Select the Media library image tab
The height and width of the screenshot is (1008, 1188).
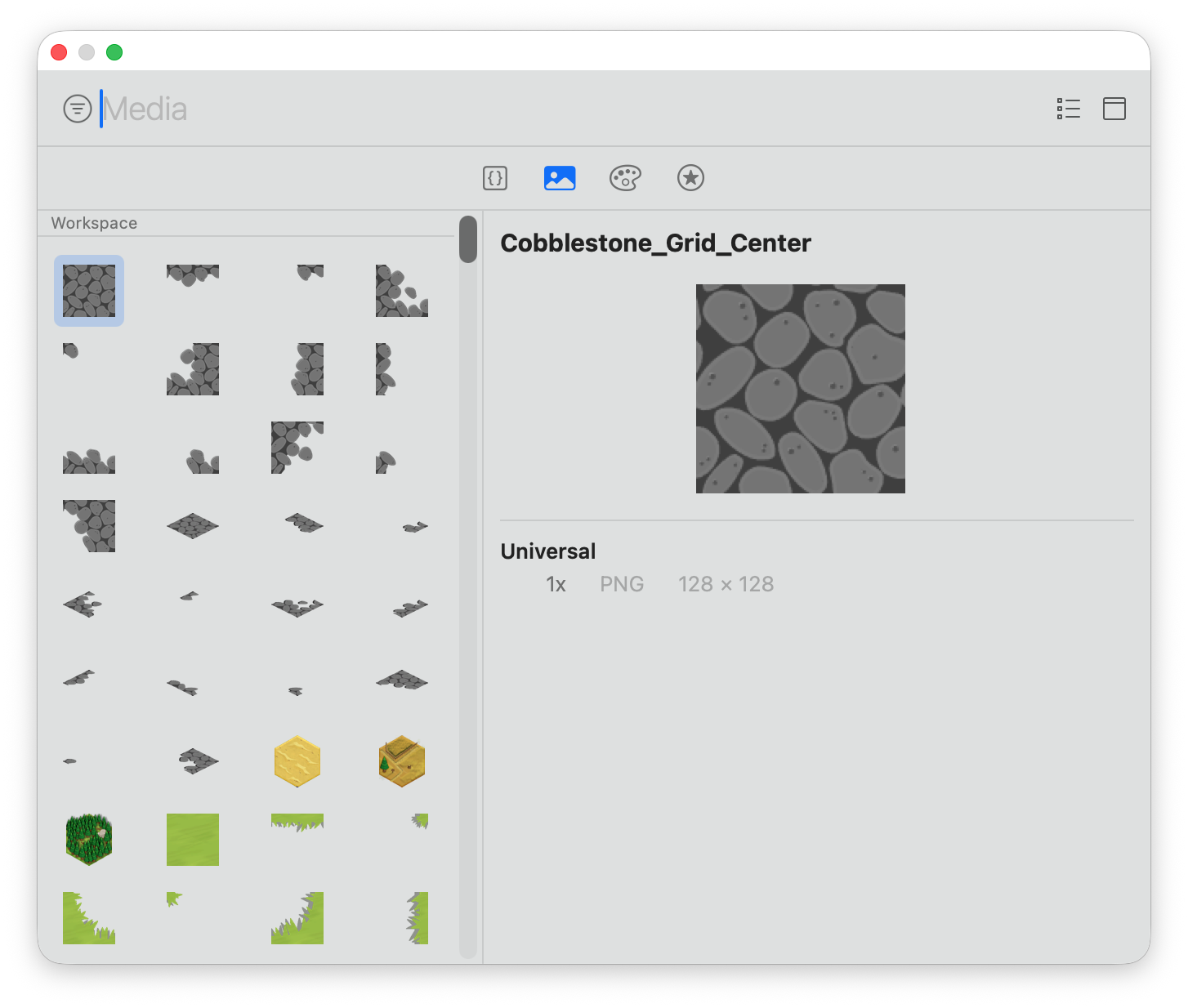(x=560, y=178)
